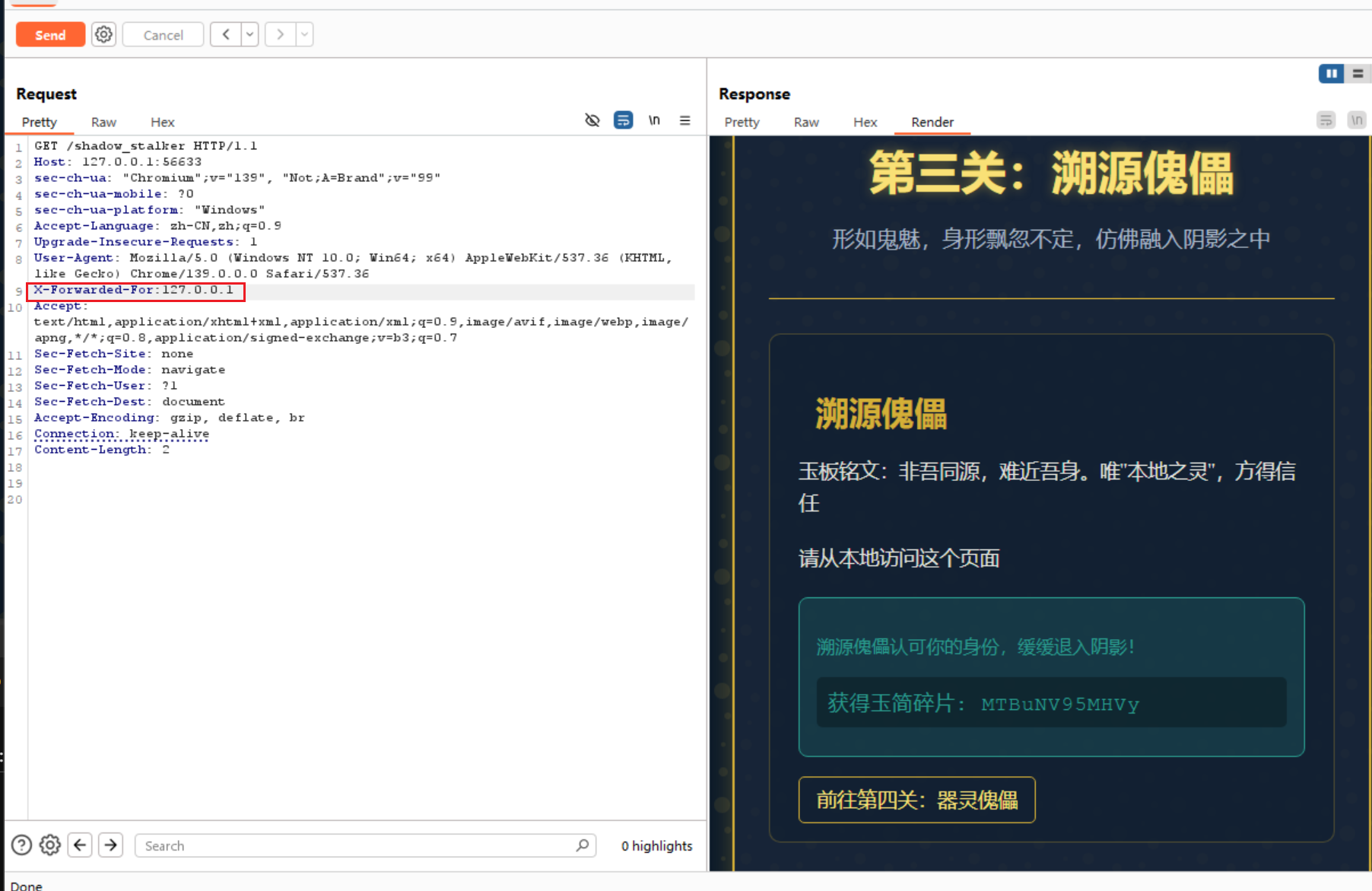Open the help question mark icon
1372x891 pixels.
(x=22, y=845)
